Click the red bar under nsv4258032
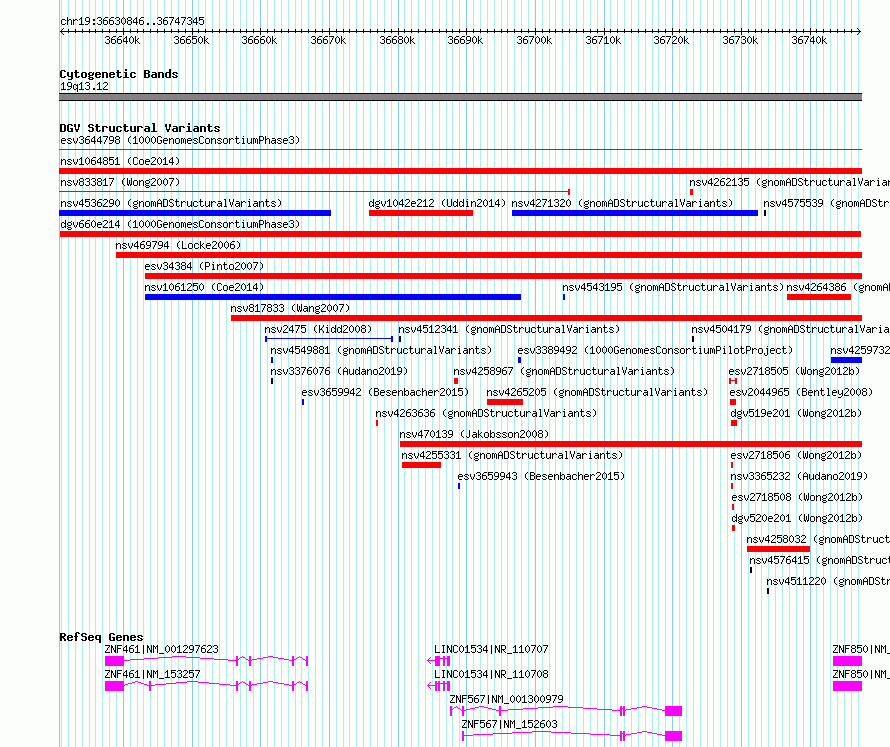 pyautogui.click(x=778, y=549)
